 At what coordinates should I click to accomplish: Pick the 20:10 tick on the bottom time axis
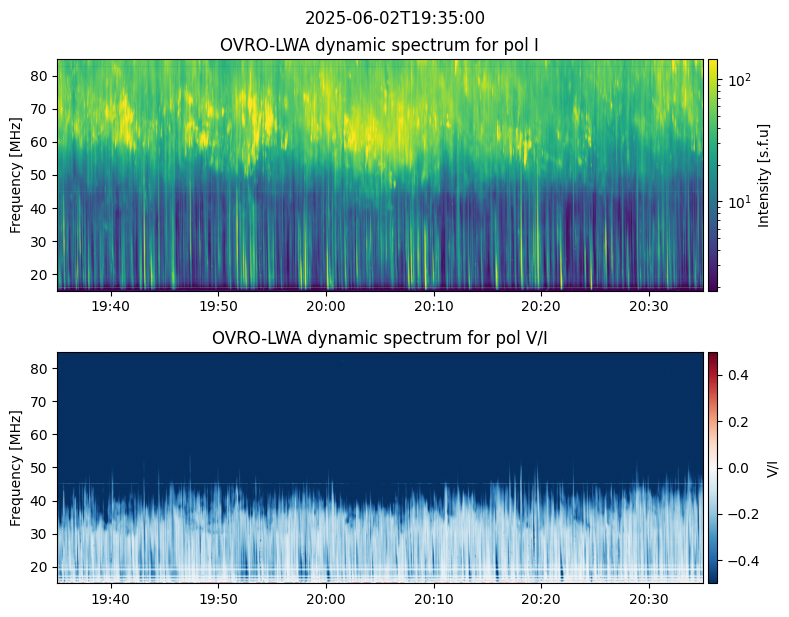(x=433, y=598)
